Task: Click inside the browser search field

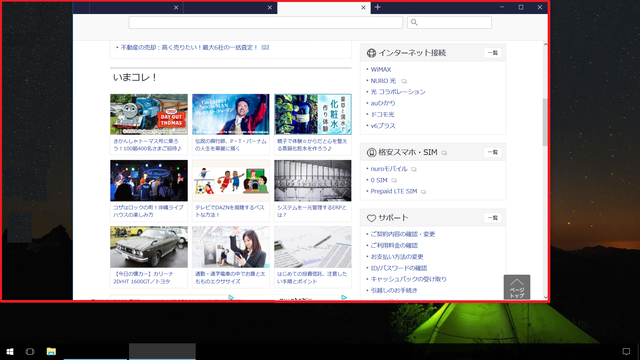Action: [x=449, y=22]
